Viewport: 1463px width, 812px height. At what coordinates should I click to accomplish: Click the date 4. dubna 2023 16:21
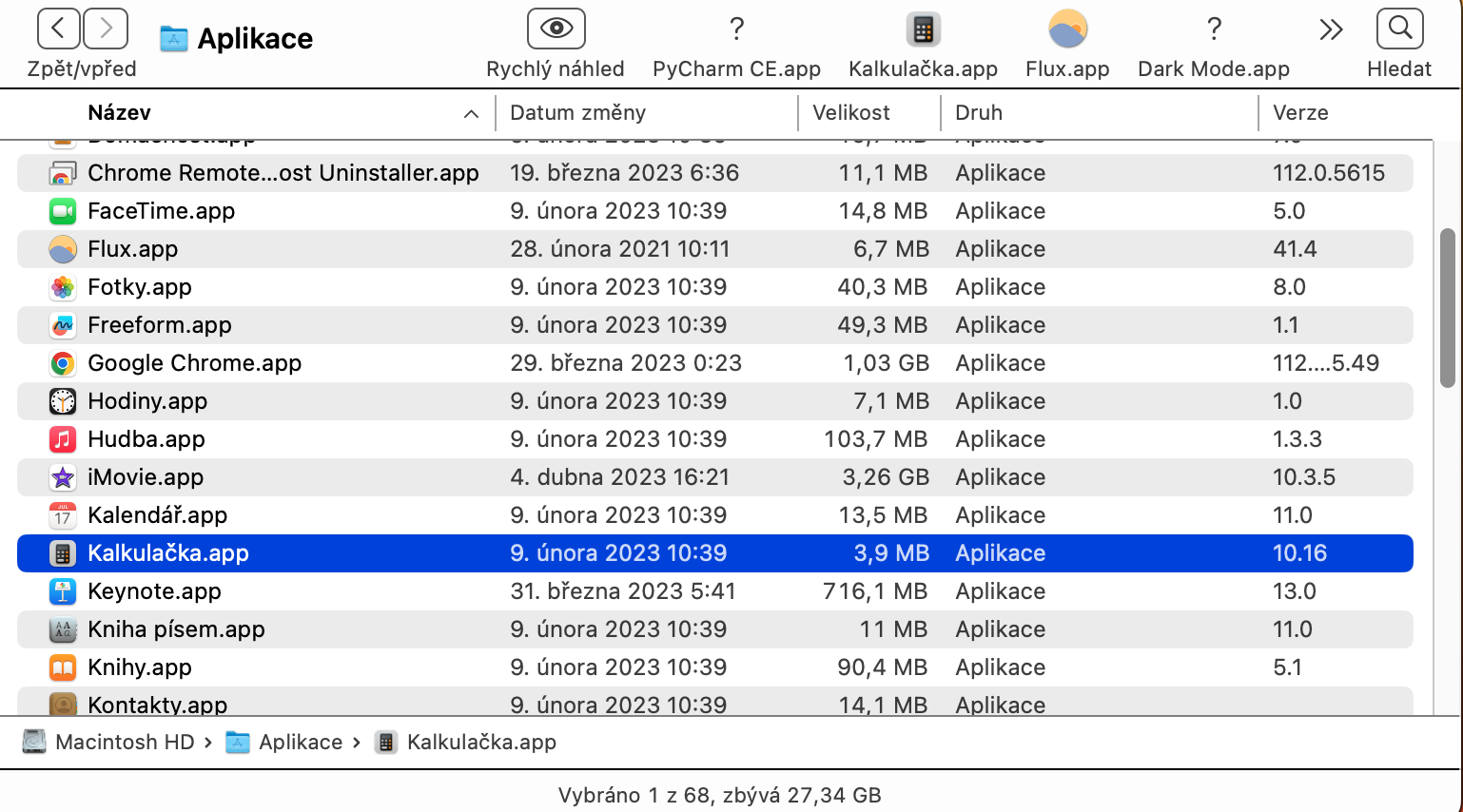point(620,477)
